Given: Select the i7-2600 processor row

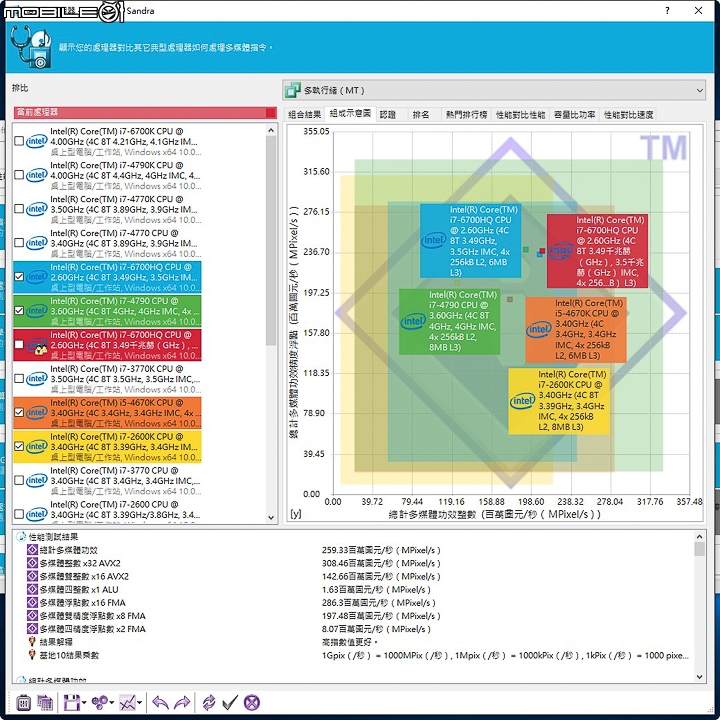Looking at the screenshot, I should 107,511.
